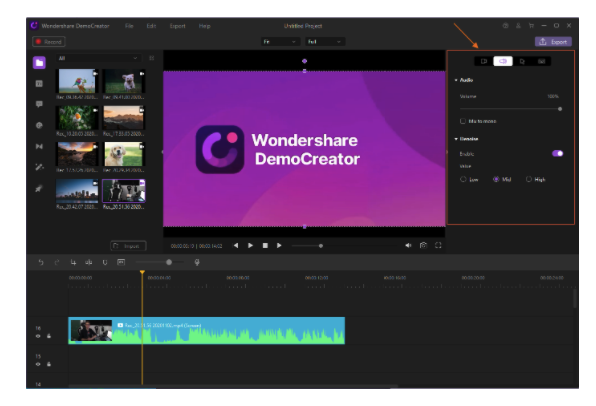Image resolution: width=596 pixels, height=406 pixels.
Task: Click the Record button
Action: pos(49,42)
